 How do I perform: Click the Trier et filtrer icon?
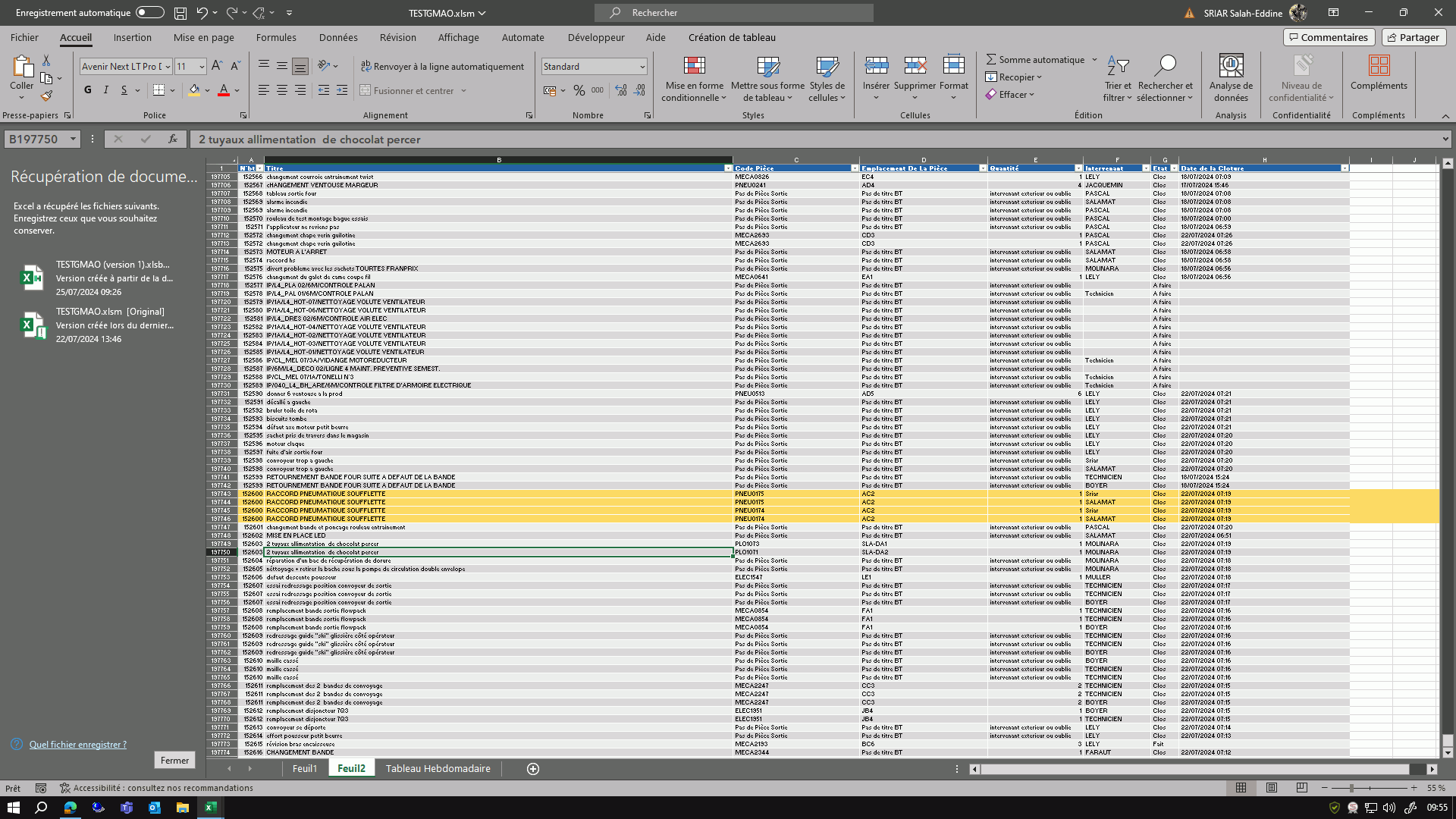coord(1117,67)
